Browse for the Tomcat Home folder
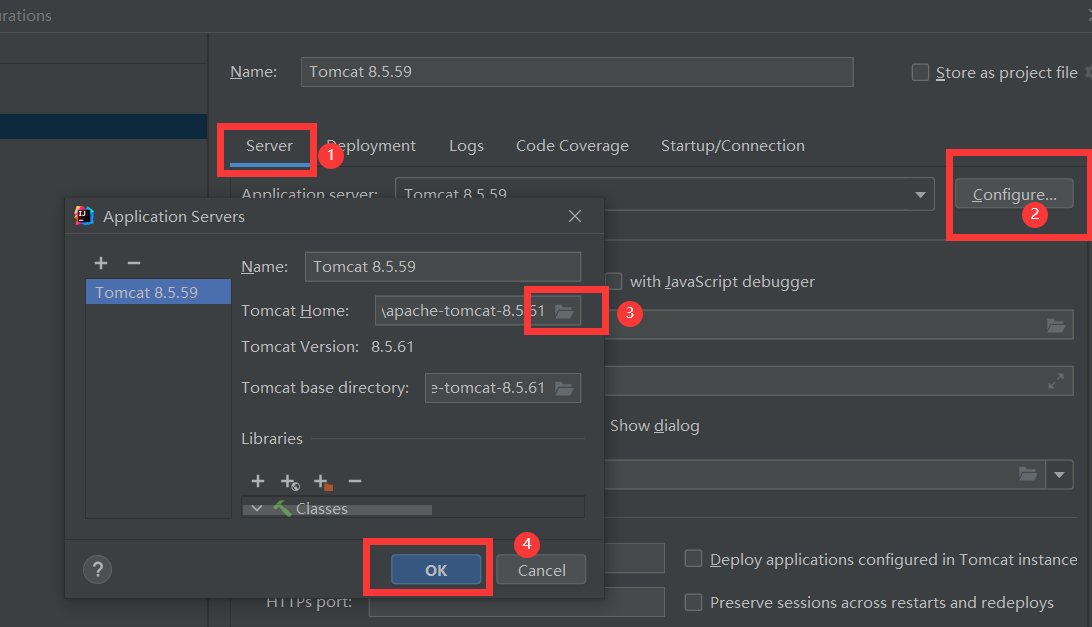Image resolution: width=1092 pixels, height=627 pixels. (x=564, y=311)
